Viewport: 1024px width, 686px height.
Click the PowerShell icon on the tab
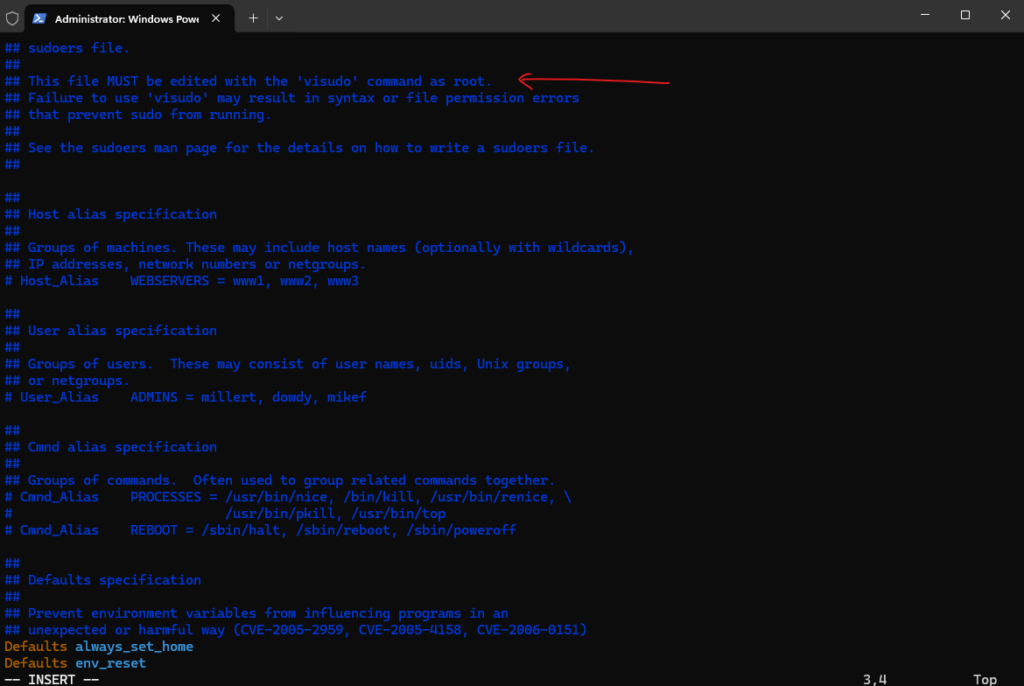tap(38, 18)
